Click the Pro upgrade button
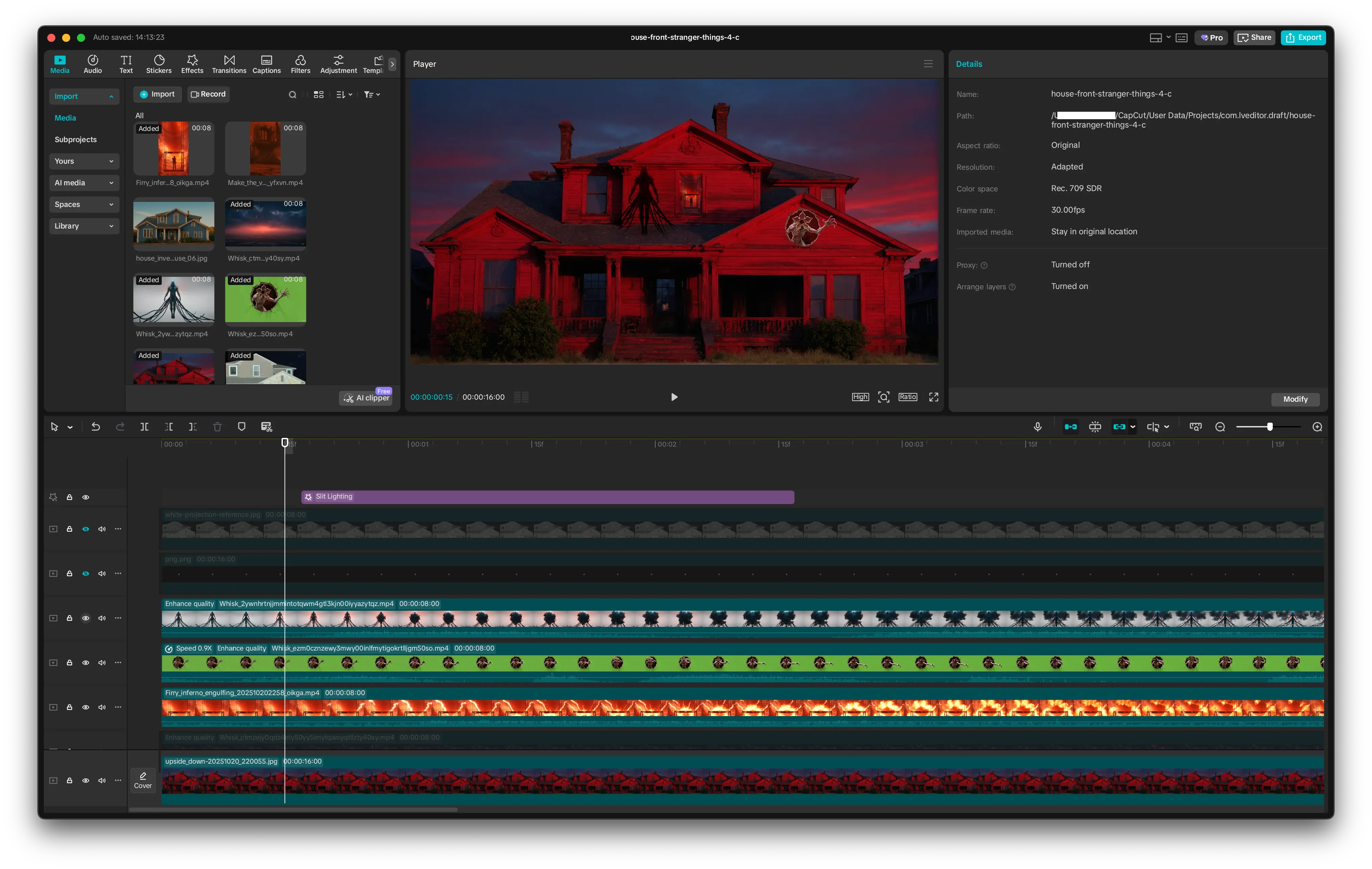 pos(1211,37)
